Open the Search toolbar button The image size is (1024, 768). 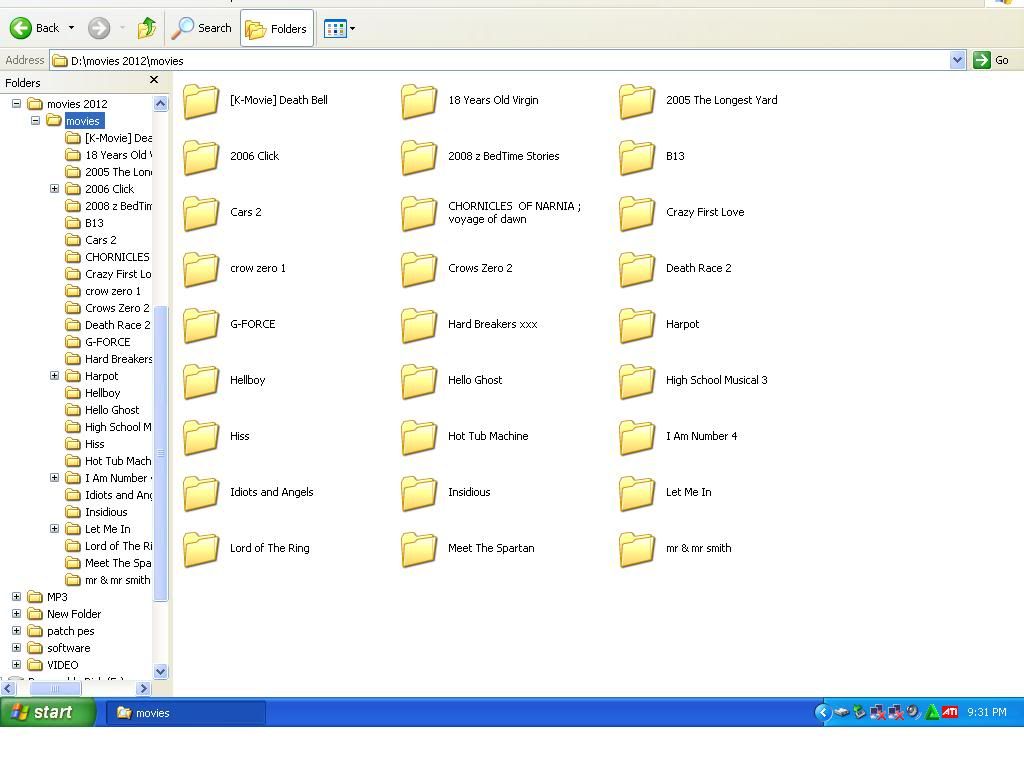(202, 28)
